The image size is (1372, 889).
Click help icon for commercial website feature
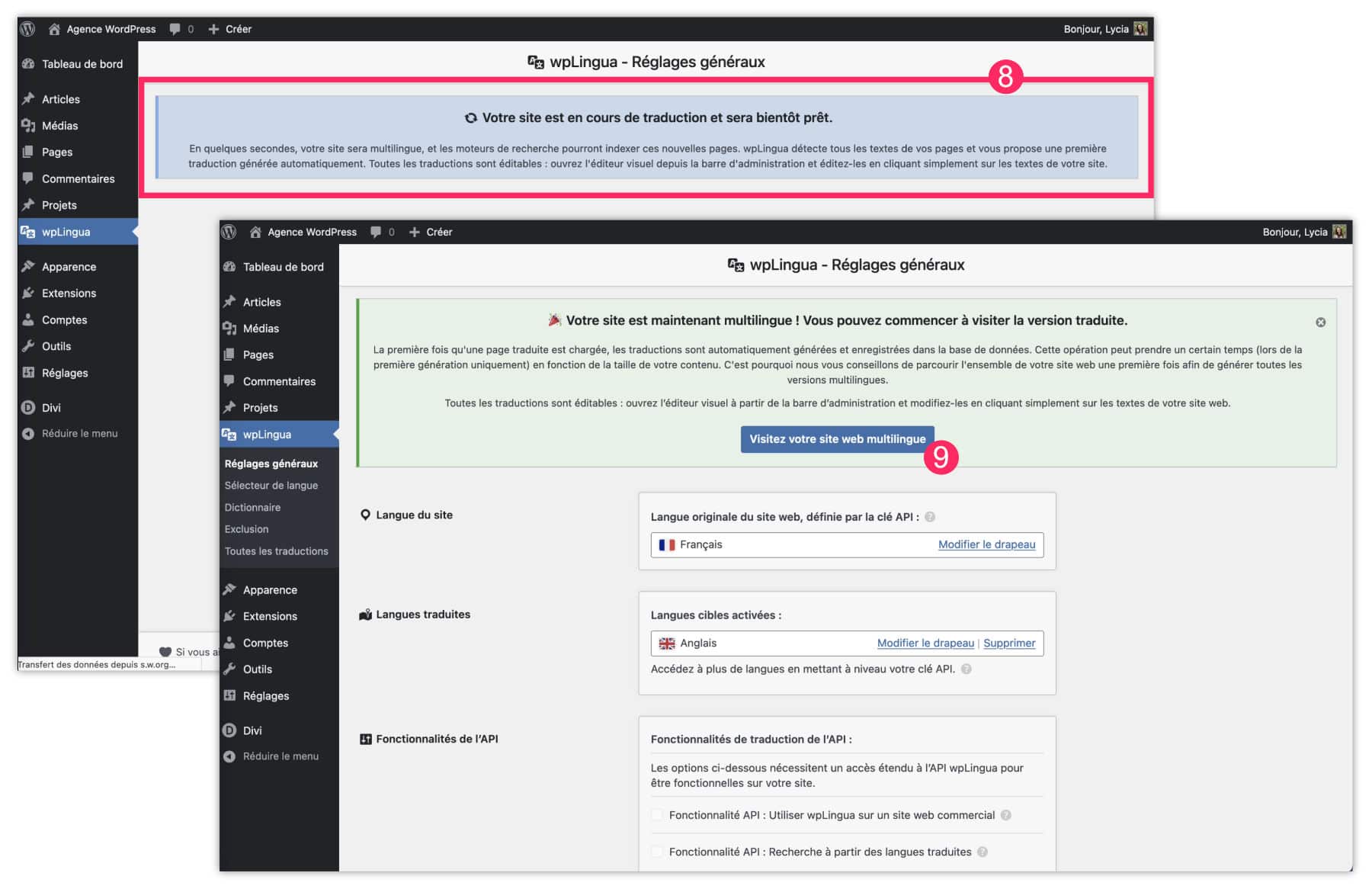(x=1005, y=815)
